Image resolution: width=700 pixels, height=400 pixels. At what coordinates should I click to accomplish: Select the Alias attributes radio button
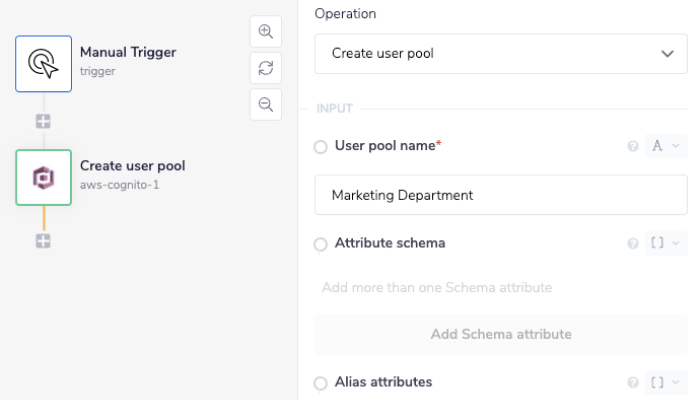[x=321, y=383]
